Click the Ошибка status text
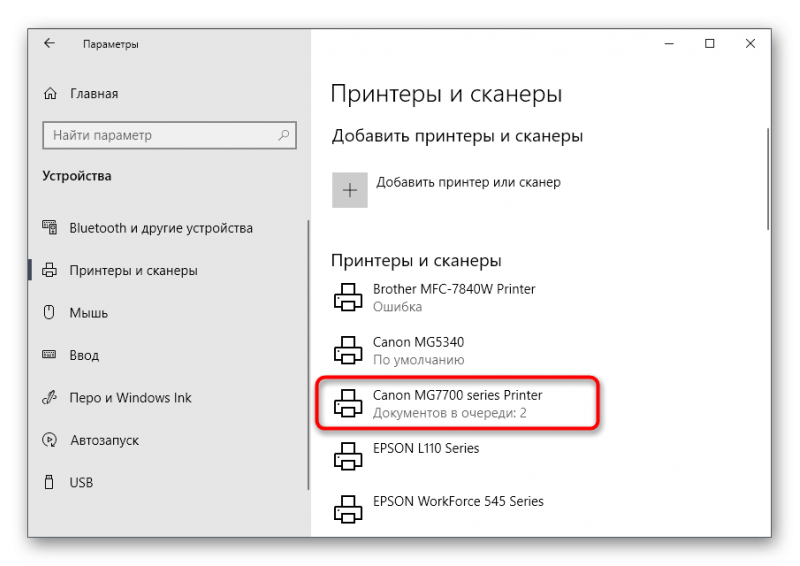This screenshot has height=566, width=800. pos(397,307)
